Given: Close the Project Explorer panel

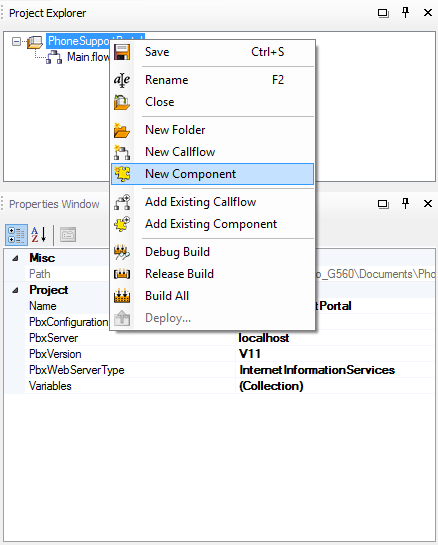Looking at the screenshot, I should coord(428,13).
